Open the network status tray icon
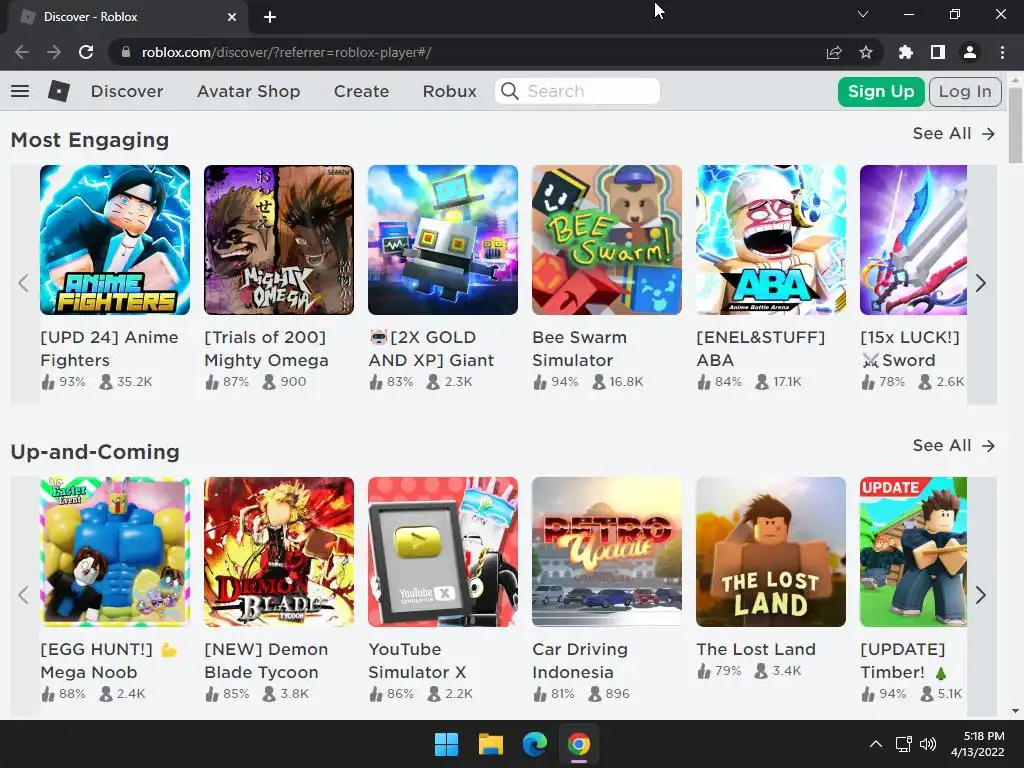This screenshot has height=768, width=1024. pos(904,744)
